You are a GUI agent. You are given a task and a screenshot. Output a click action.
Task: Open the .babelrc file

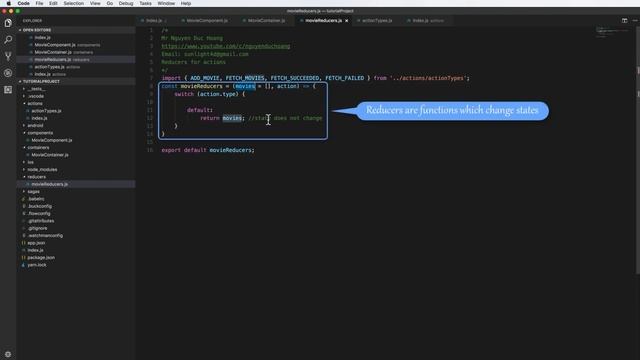coord(36,199)
